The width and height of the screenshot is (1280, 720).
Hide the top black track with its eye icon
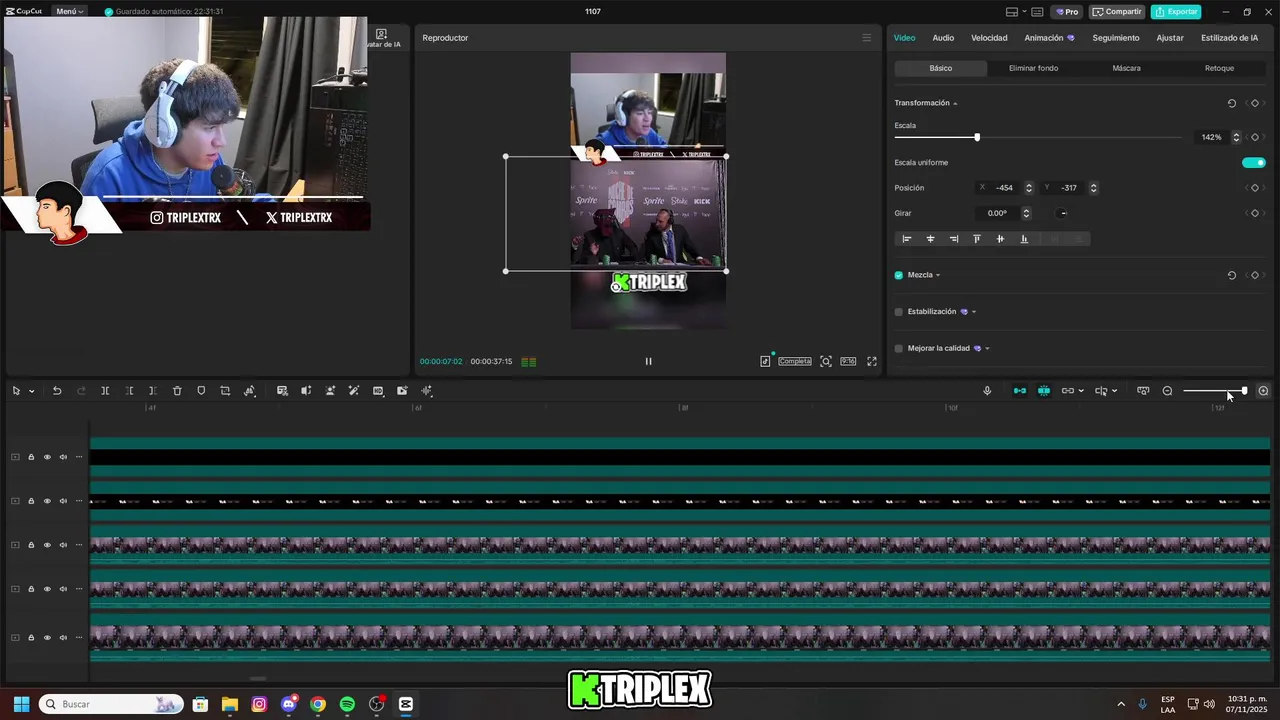tap(47, 457)
